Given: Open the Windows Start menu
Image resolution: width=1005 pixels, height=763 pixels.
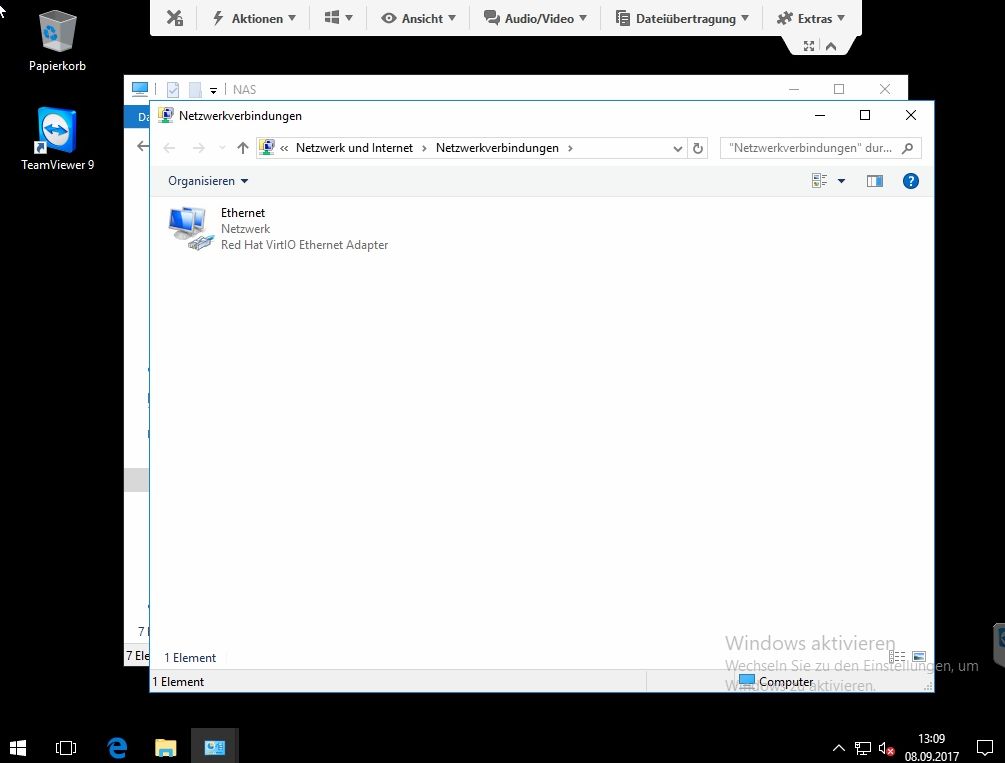Looking at the screenshot, I should coord(18,747).
